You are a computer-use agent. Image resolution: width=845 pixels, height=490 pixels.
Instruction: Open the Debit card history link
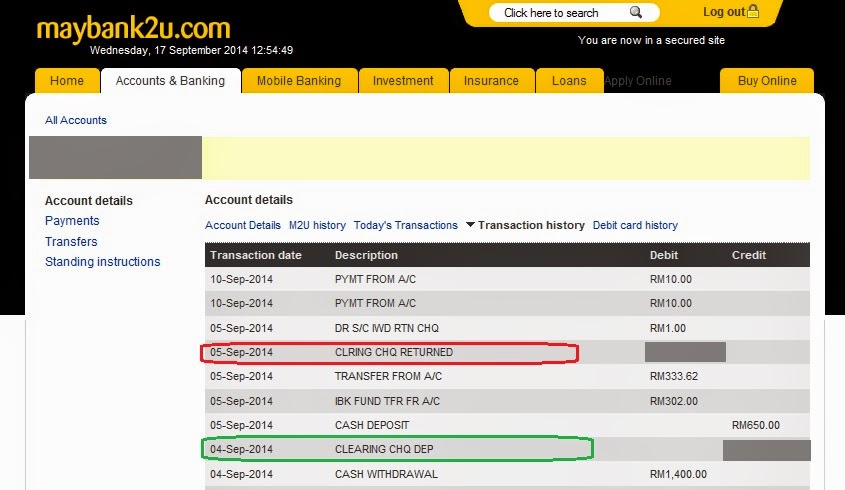tap(635, 225)
